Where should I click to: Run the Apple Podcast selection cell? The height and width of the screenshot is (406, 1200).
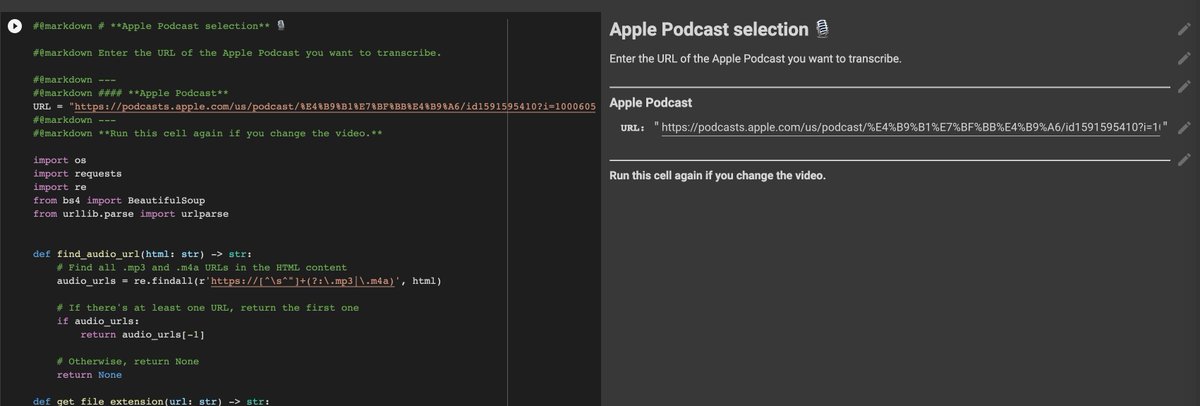(15, 27)
